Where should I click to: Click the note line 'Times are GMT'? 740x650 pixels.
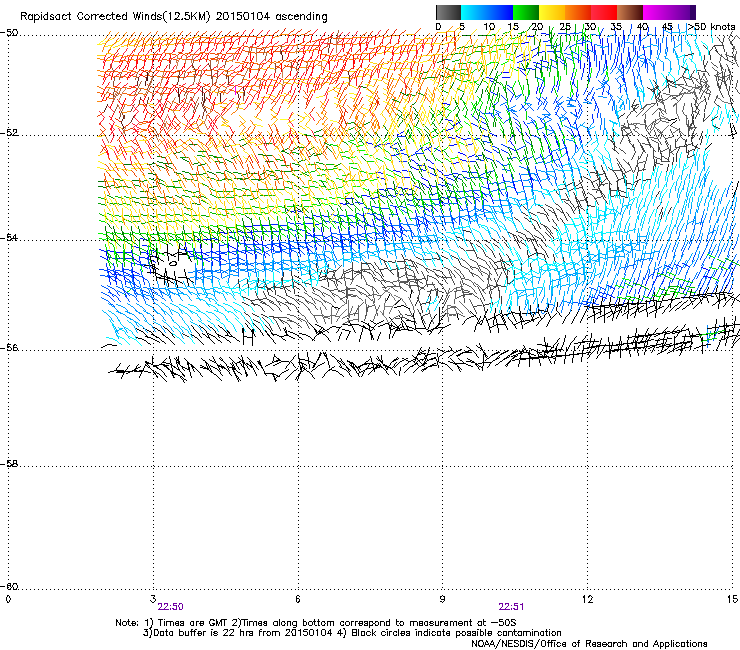(194, 623)
